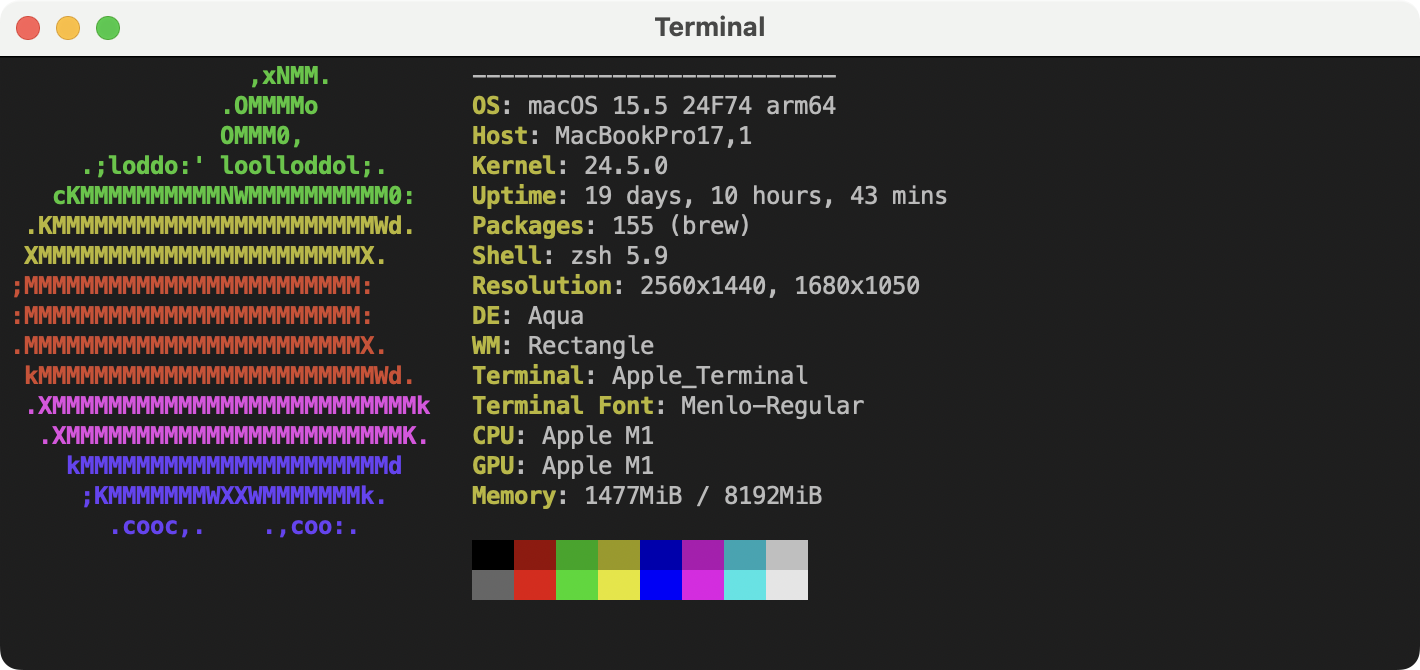Click the "Shell" label
This screenshot has height=670, width=1420.
coord(507,256)
